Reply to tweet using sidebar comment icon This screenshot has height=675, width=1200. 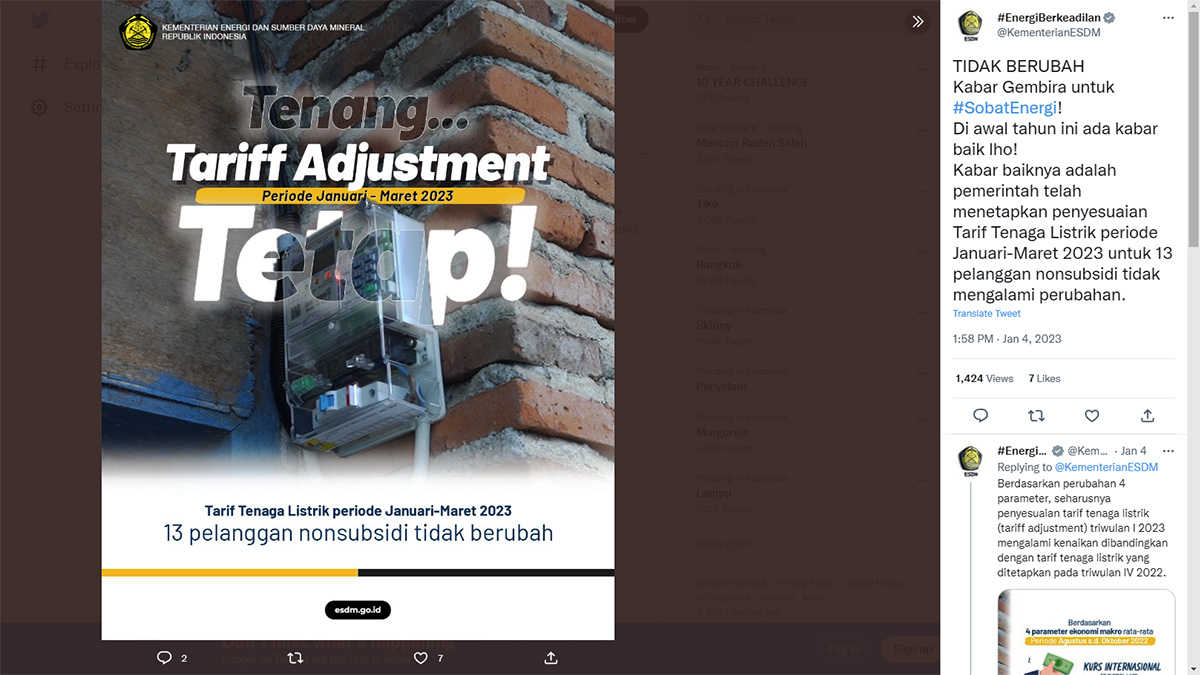tap(980, 415)
